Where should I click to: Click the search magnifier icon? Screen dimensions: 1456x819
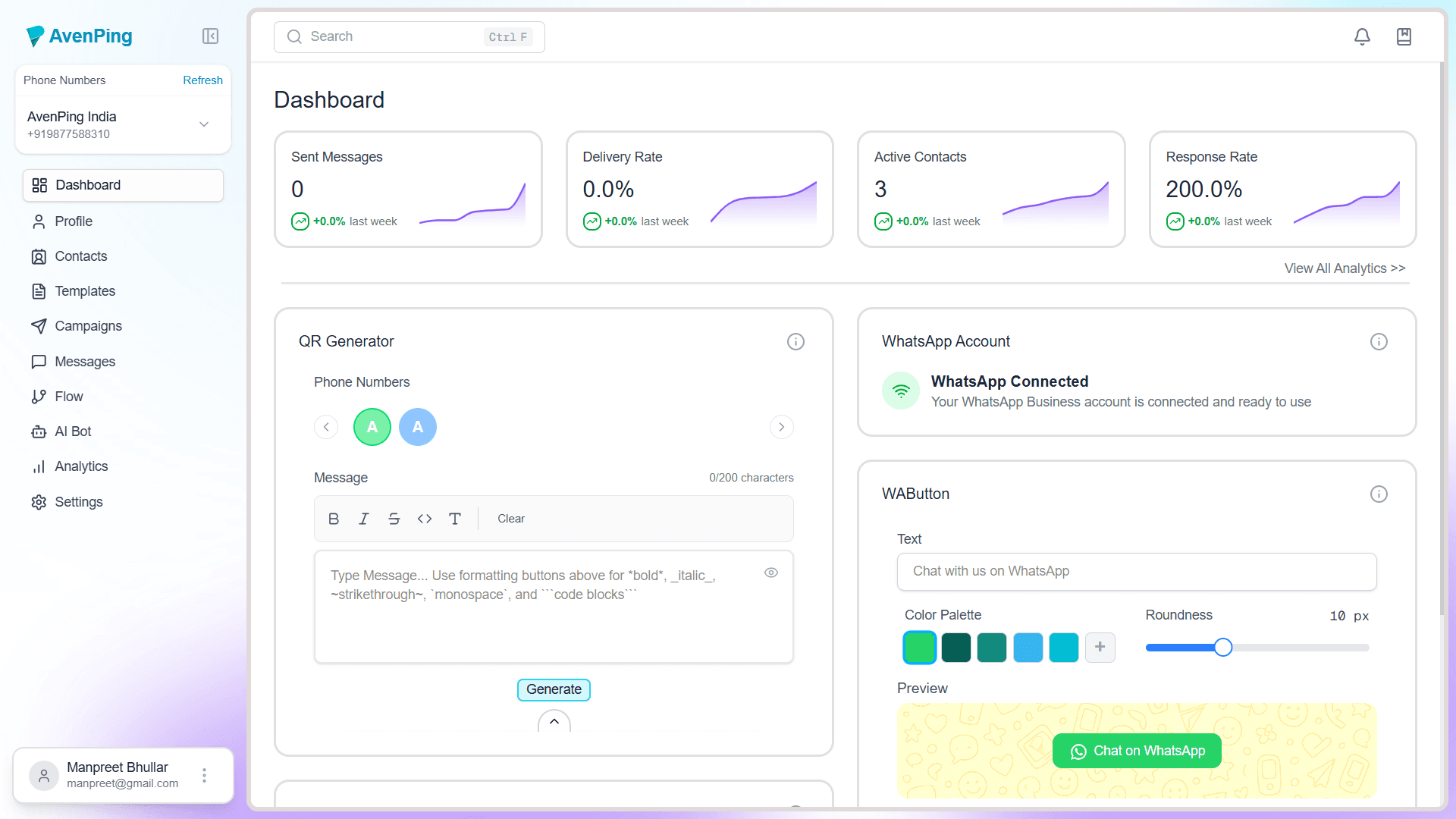294,36
